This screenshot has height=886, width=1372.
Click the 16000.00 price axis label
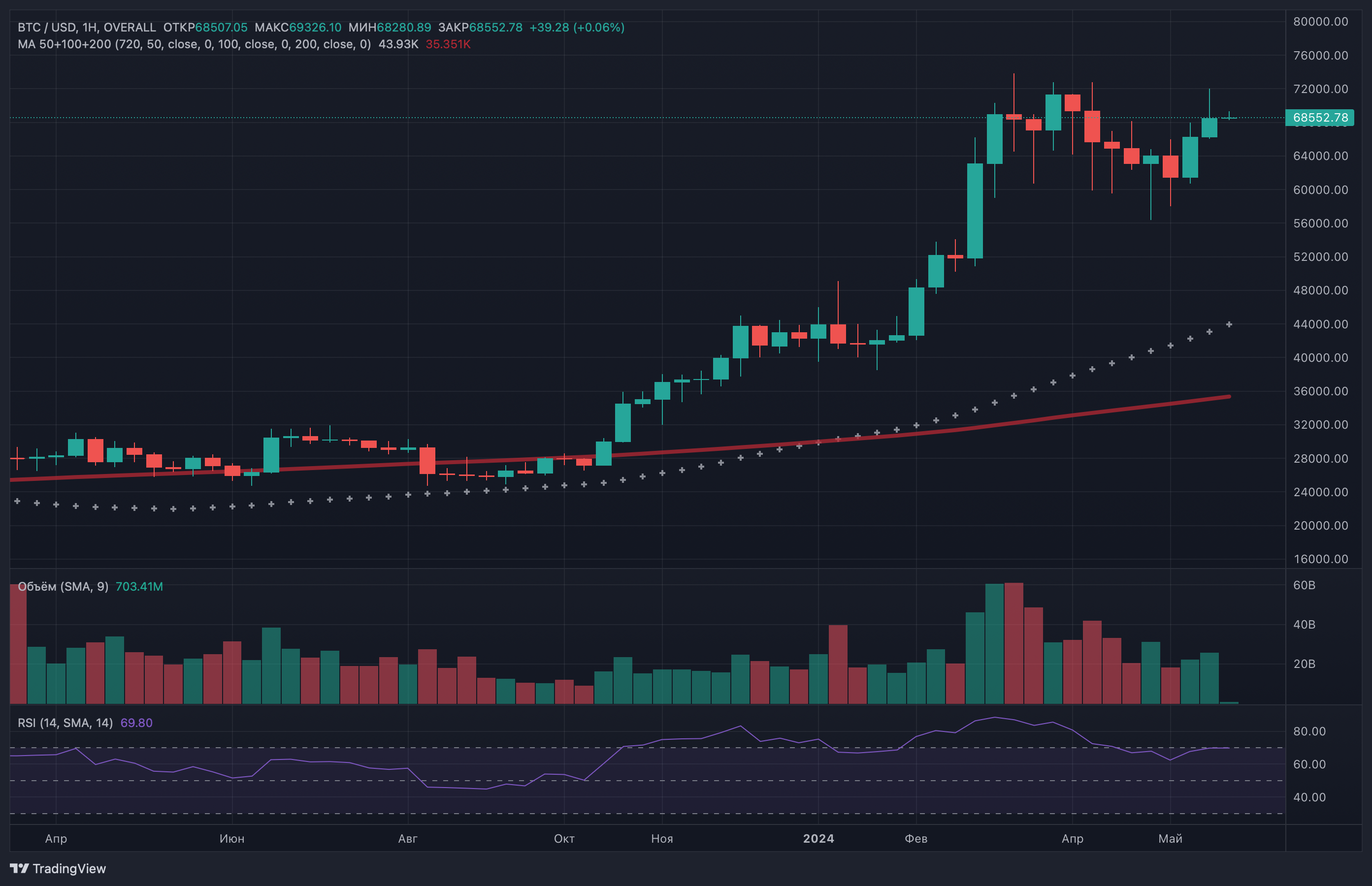point(1321,559)
